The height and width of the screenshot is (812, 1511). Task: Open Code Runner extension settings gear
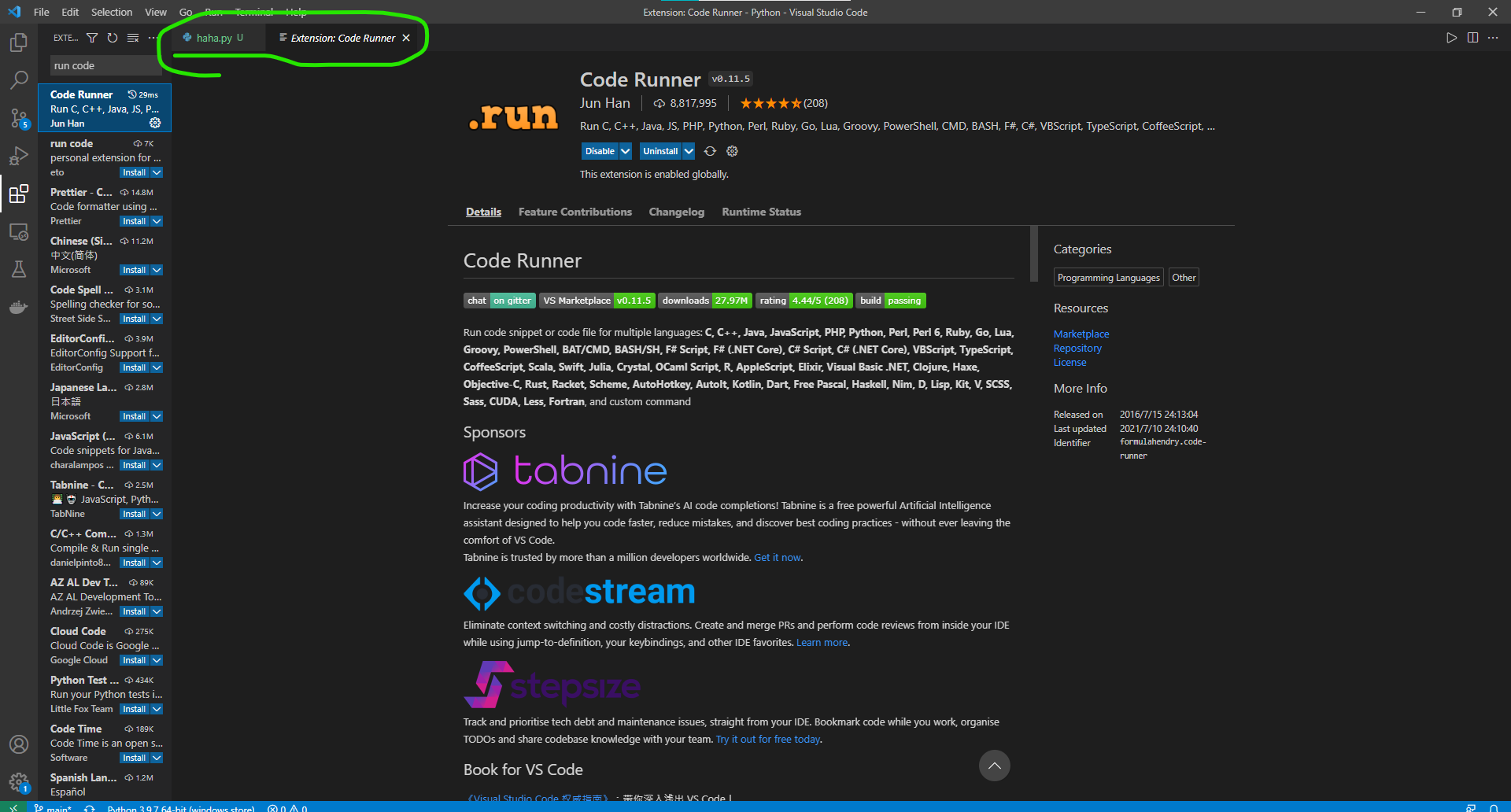click(732, 151)
